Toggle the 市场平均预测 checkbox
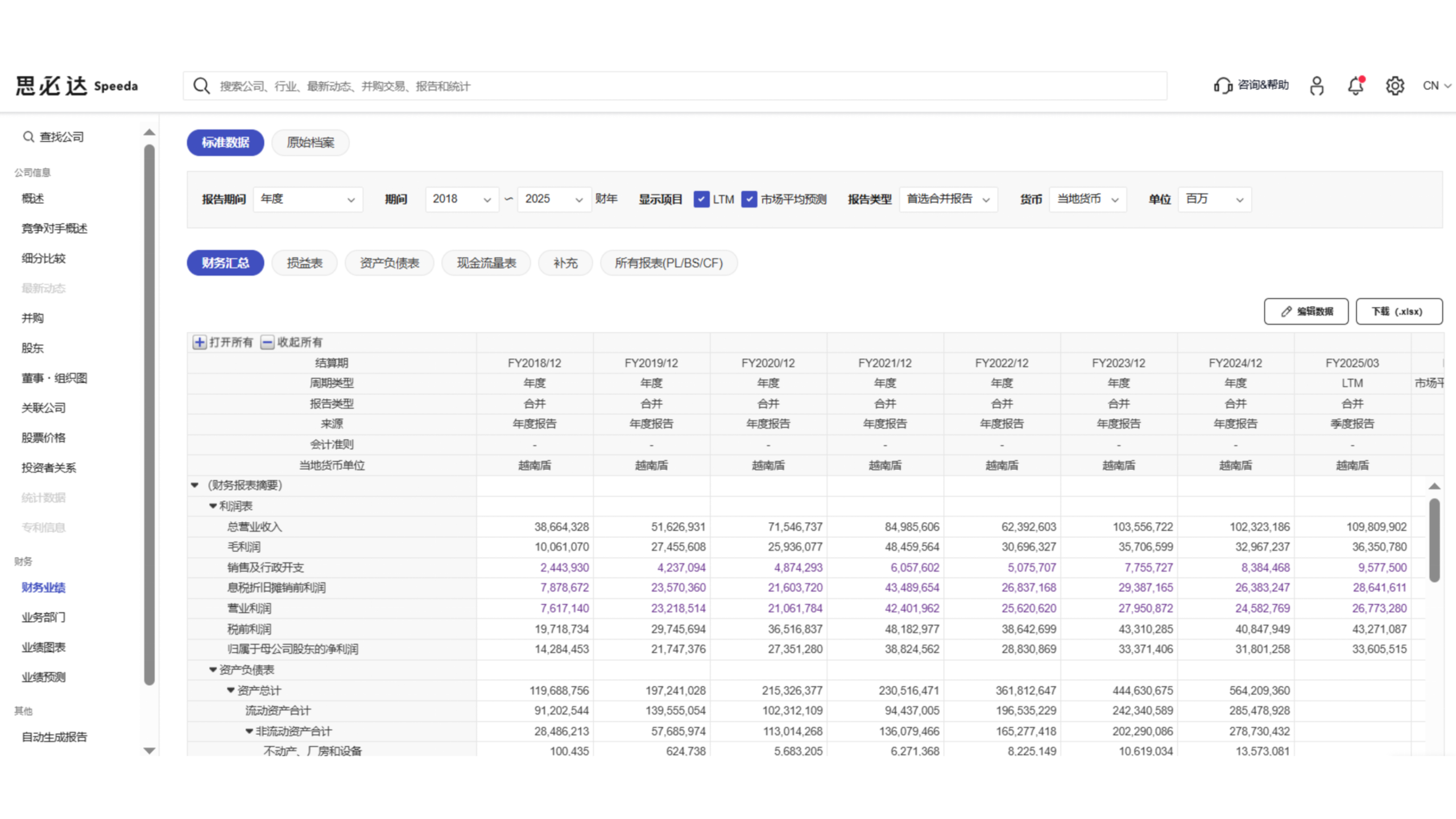This screenshot has width=1456, height=819. [749, 199]
